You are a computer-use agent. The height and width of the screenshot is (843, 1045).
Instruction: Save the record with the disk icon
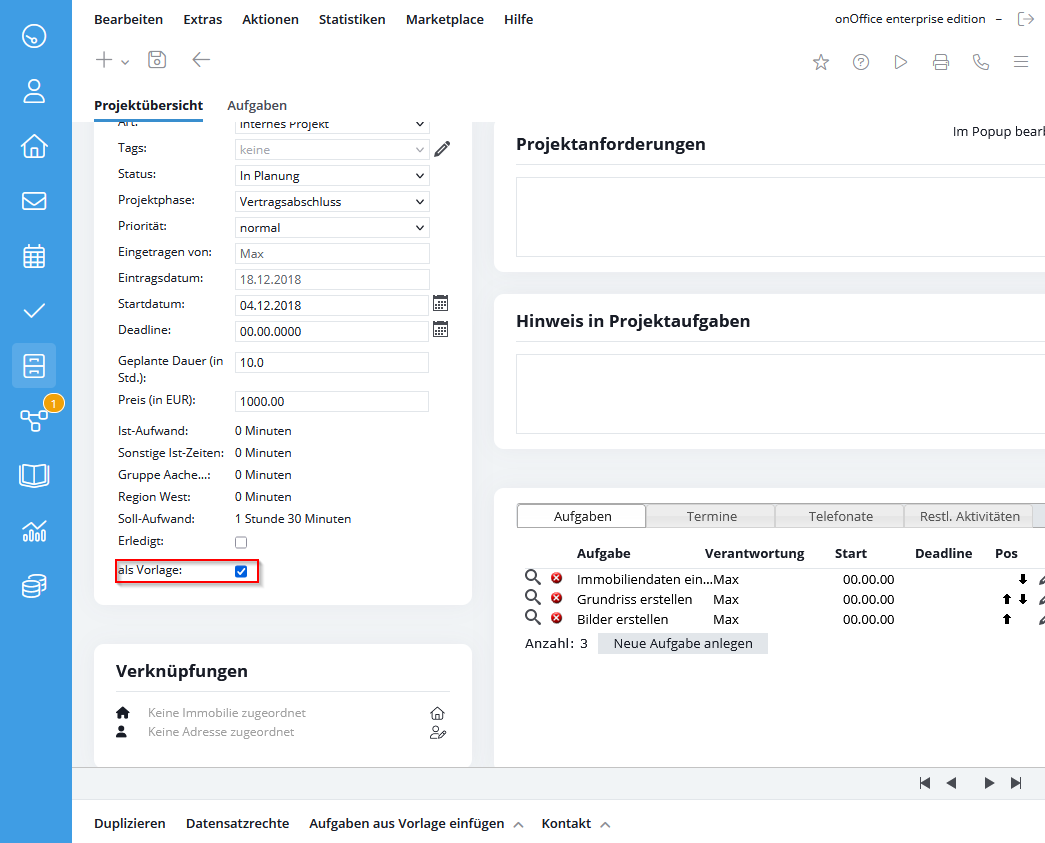click(157, 60)
